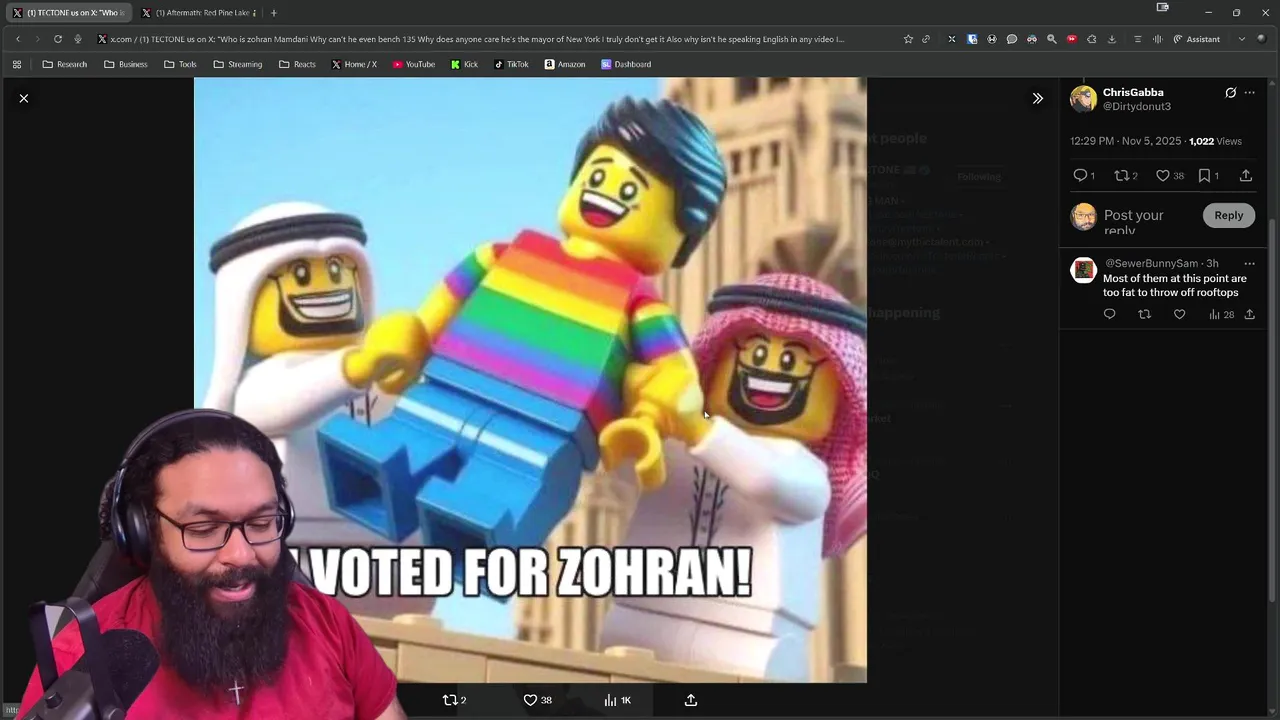Open the more options menu on ChrisGabba's post

click(1249, 93)
